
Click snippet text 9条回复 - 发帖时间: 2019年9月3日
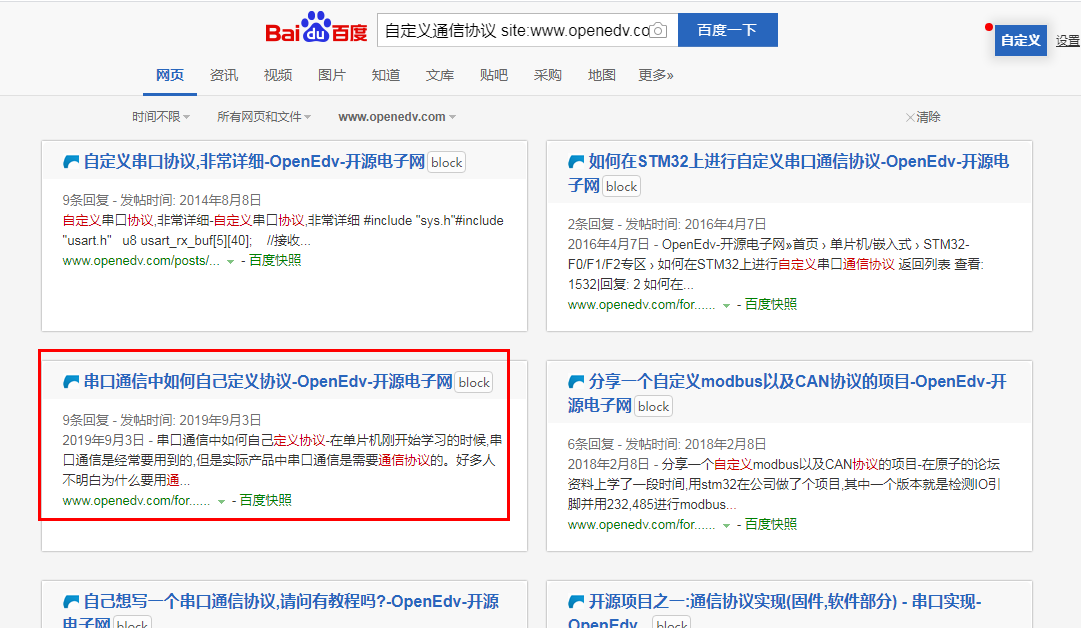click(162, 421)
